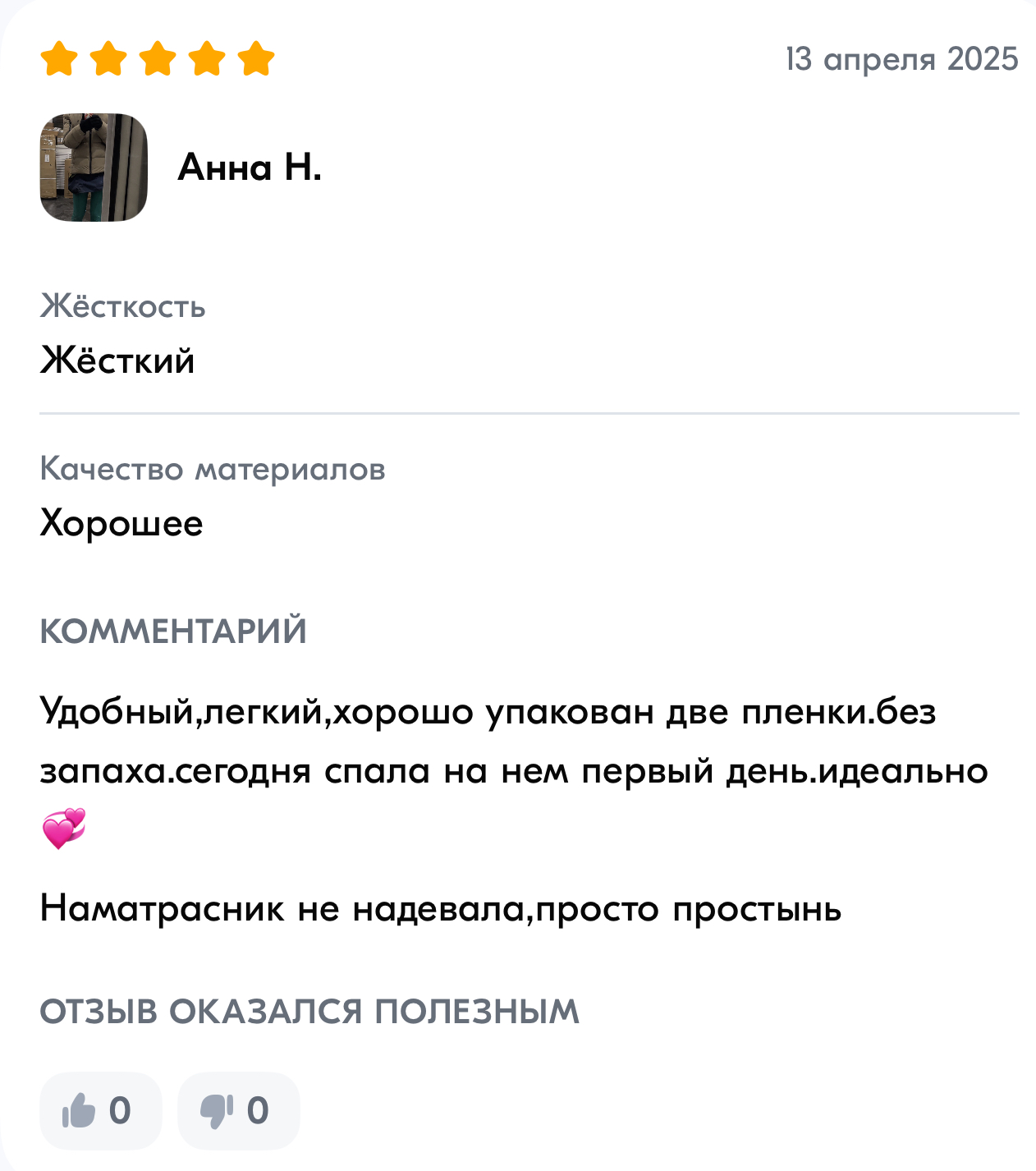Click the Наматрасник не надевала line

pos(441,909)
